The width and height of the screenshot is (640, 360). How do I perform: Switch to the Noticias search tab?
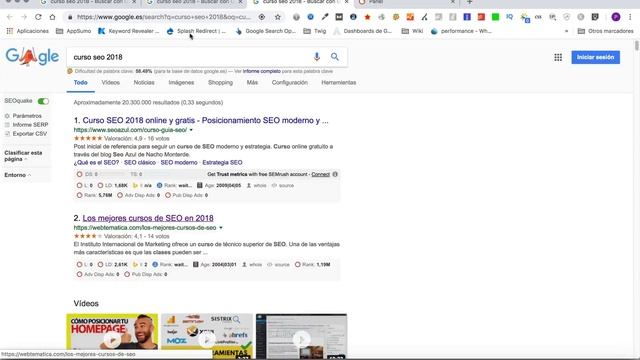pos(144,82)
